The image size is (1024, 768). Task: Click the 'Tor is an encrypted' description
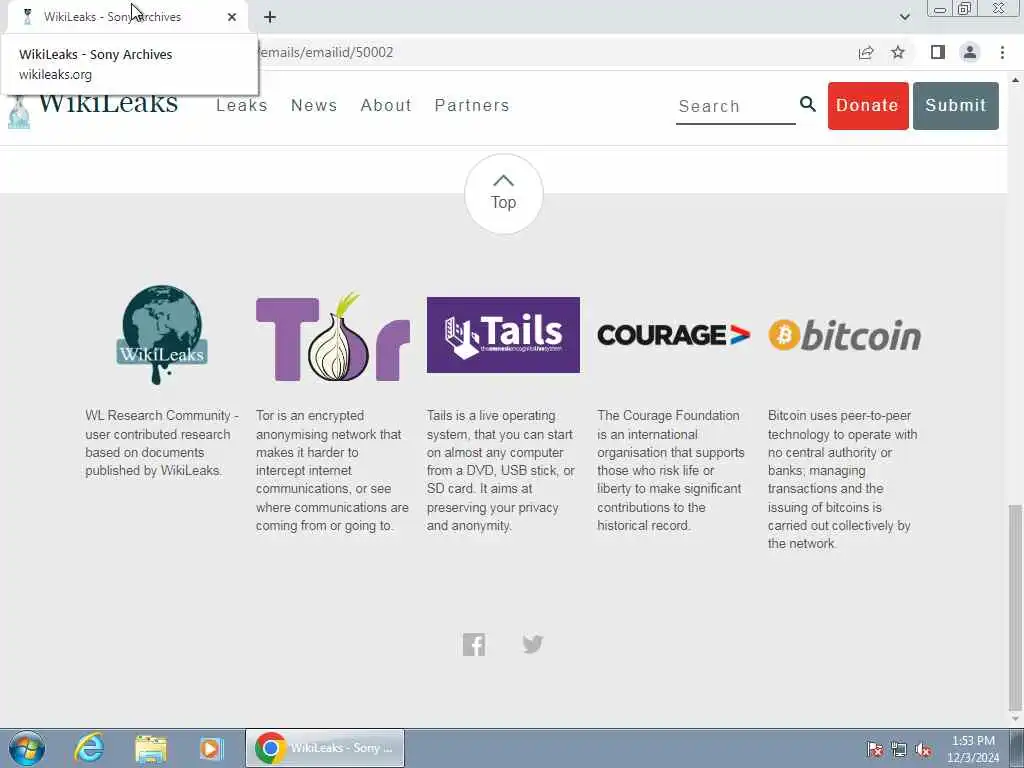332,470
